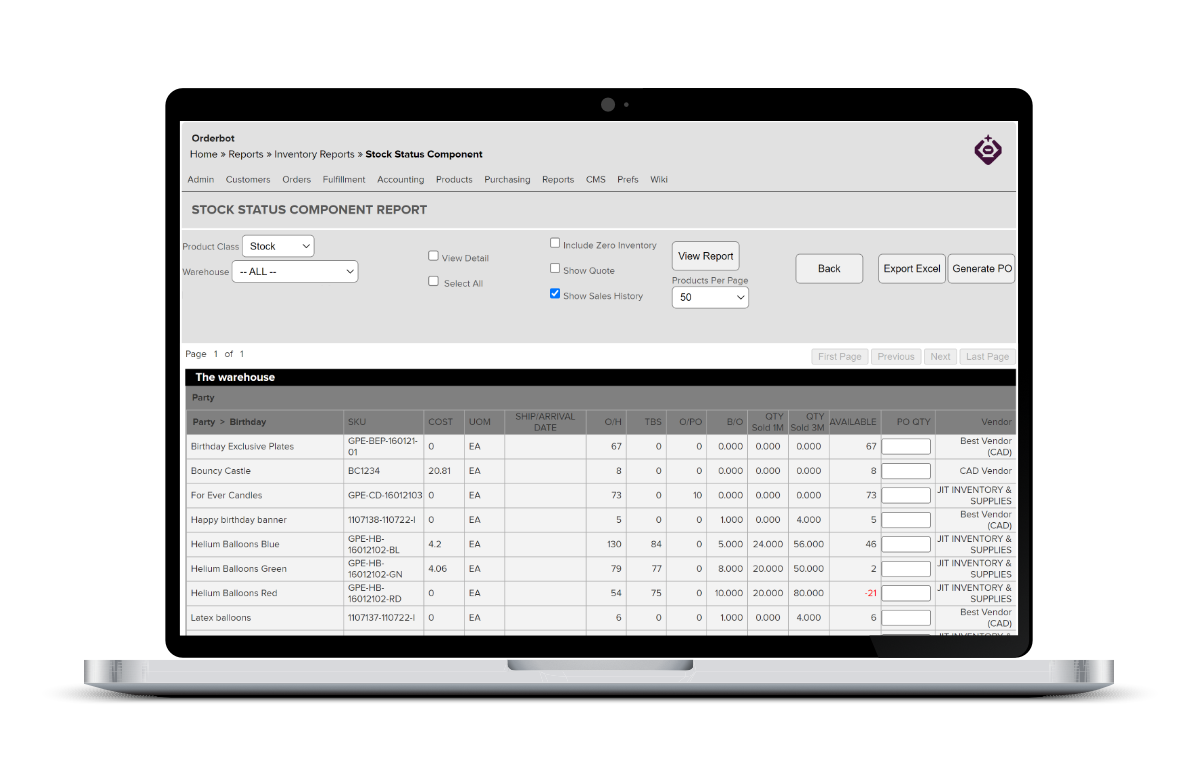Screen dimensions: 1200x768
Task: Check the Select All option
Action: coord(433,280)
